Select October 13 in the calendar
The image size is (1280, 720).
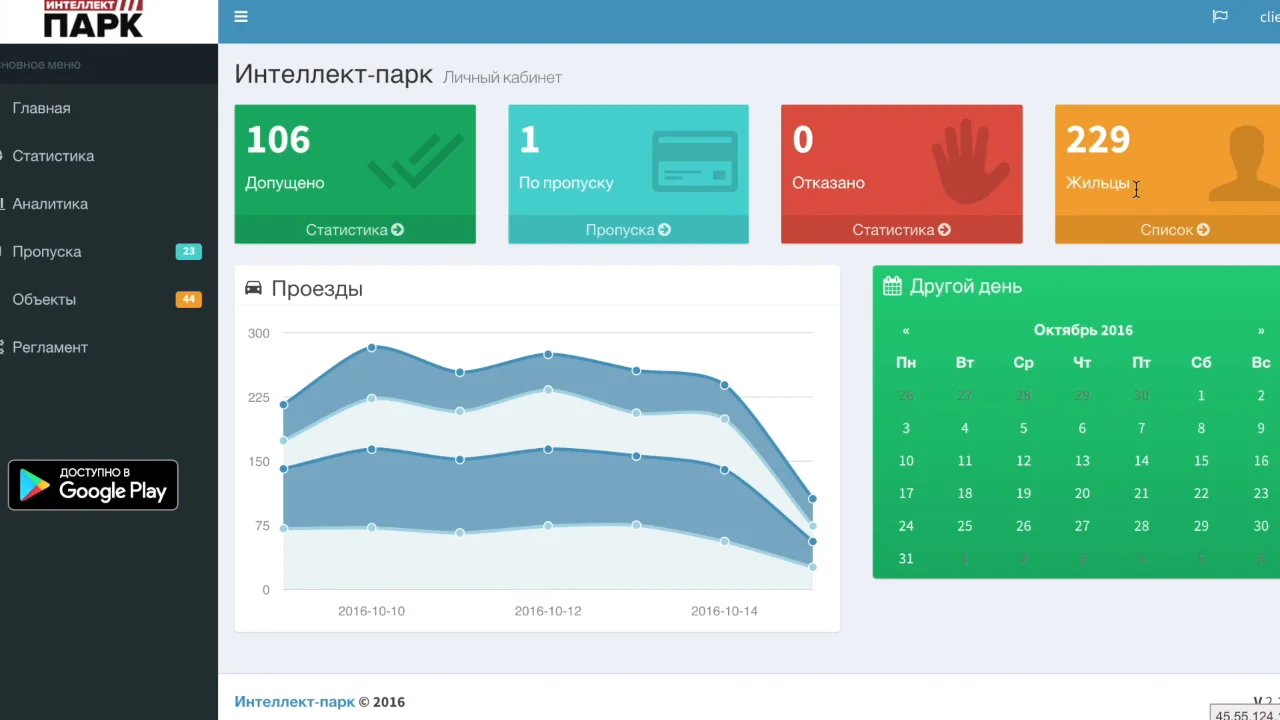coord(1082,461)
